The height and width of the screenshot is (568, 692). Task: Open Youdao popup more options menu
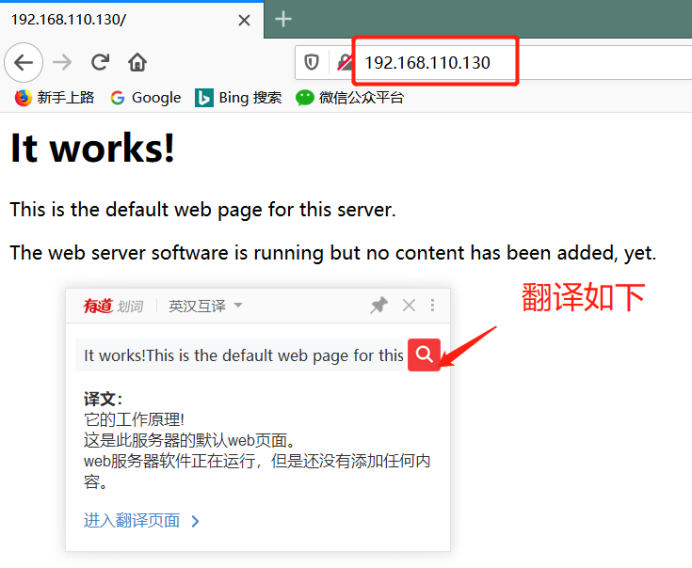click(x=432, y=305)
